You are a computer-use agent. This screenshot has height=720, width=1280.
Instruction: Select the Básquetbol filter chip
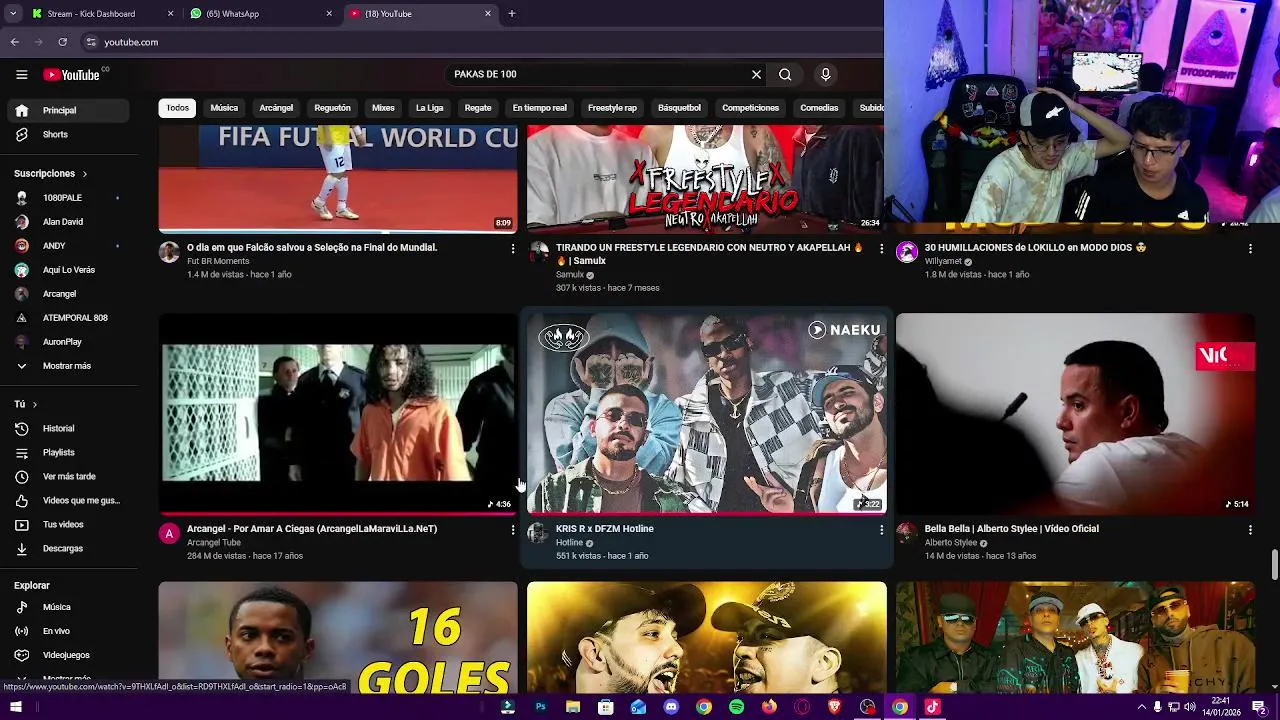pos(679,108)
